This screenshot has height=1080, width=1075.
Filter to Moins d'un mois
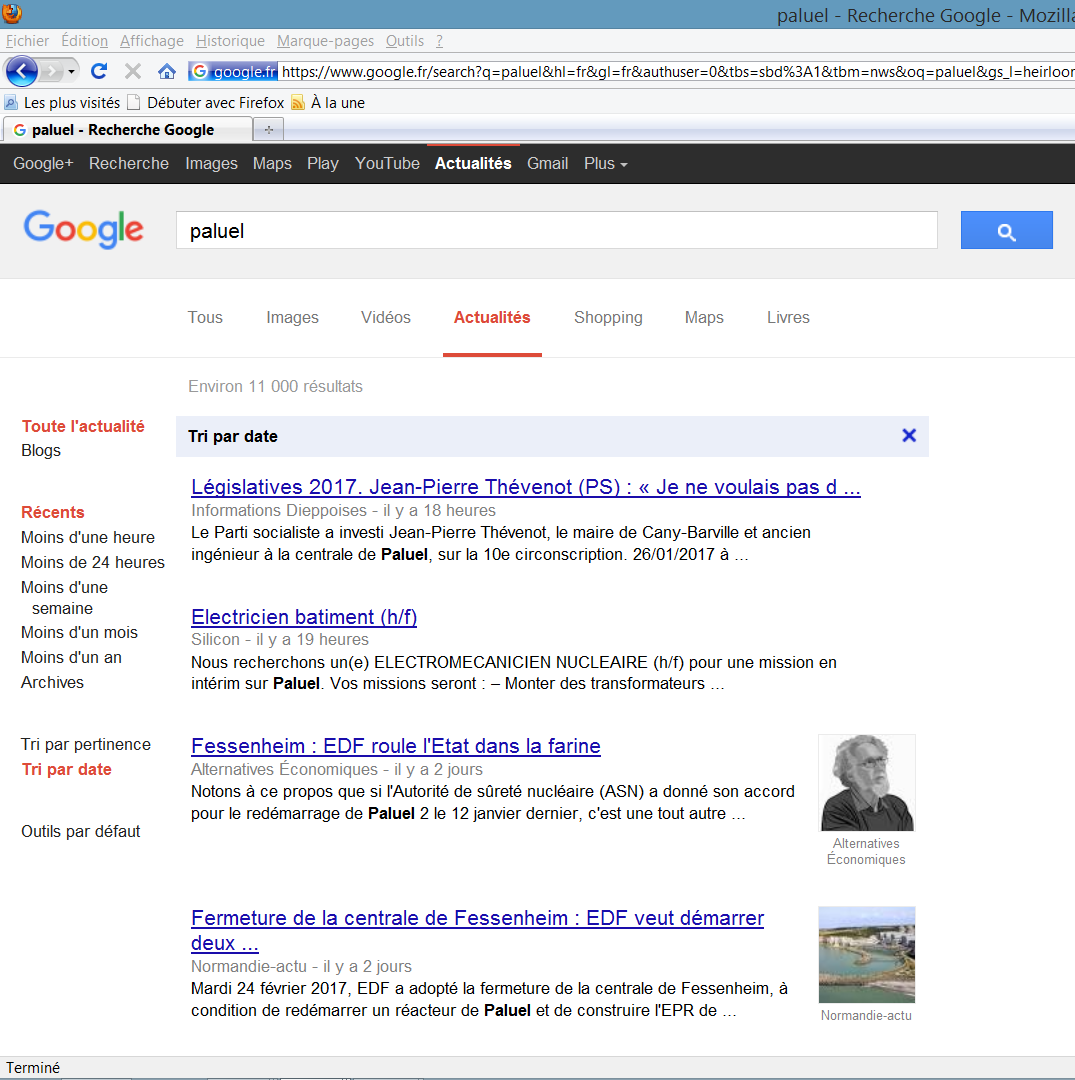pos(79,632)
